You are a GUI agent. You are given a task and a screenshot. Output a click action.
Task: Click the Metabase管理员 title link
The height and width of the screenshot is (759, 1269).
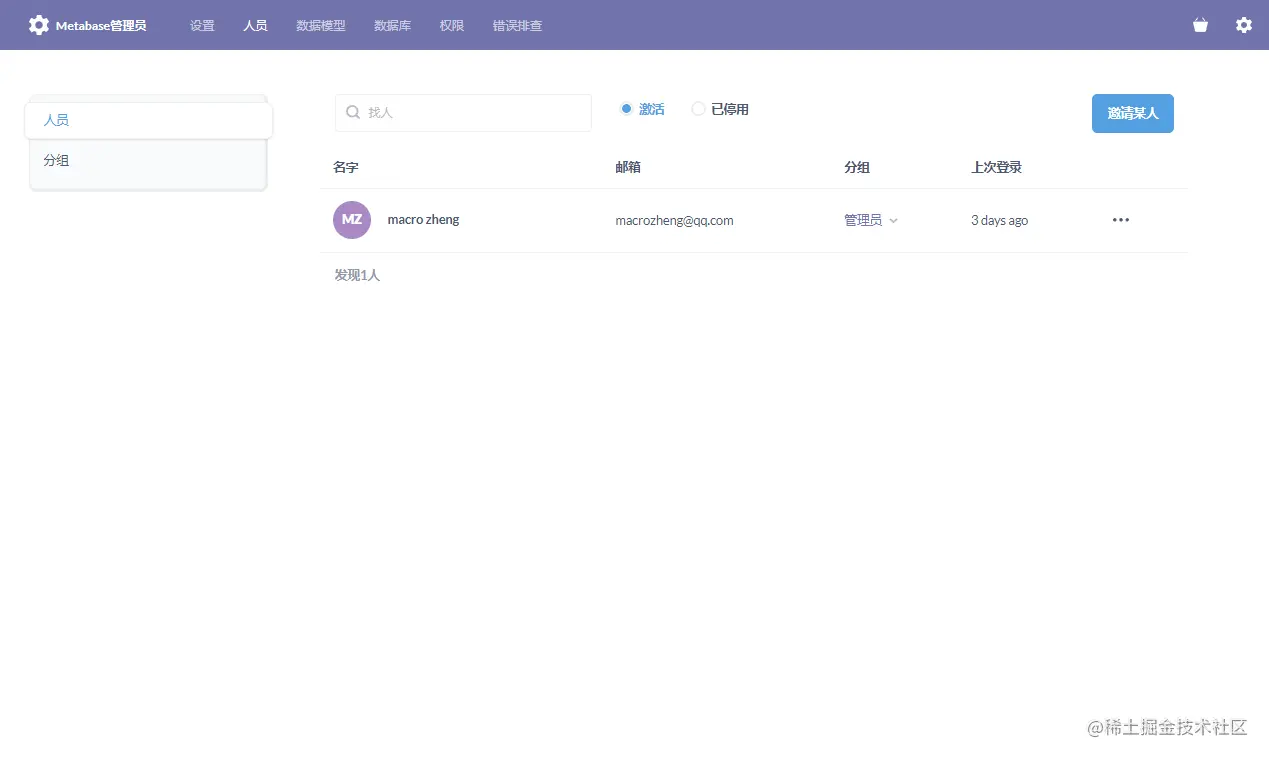point(101,26)
